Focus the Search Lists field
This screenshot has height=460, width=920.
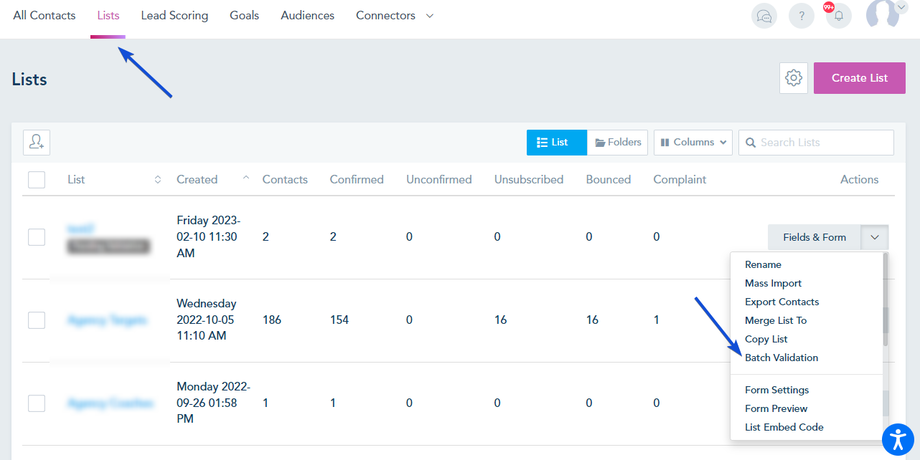(824, 142)
